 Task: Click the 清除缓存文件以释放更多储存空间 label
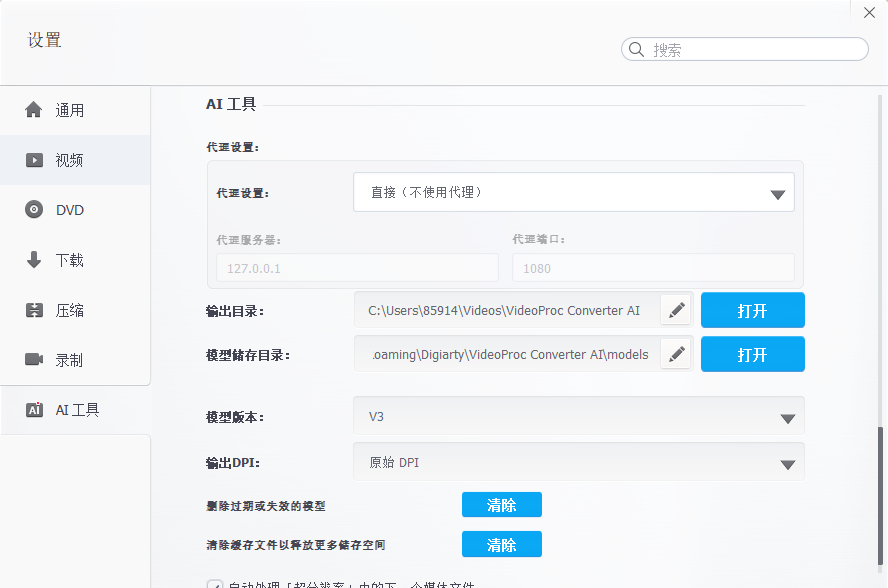296,545
